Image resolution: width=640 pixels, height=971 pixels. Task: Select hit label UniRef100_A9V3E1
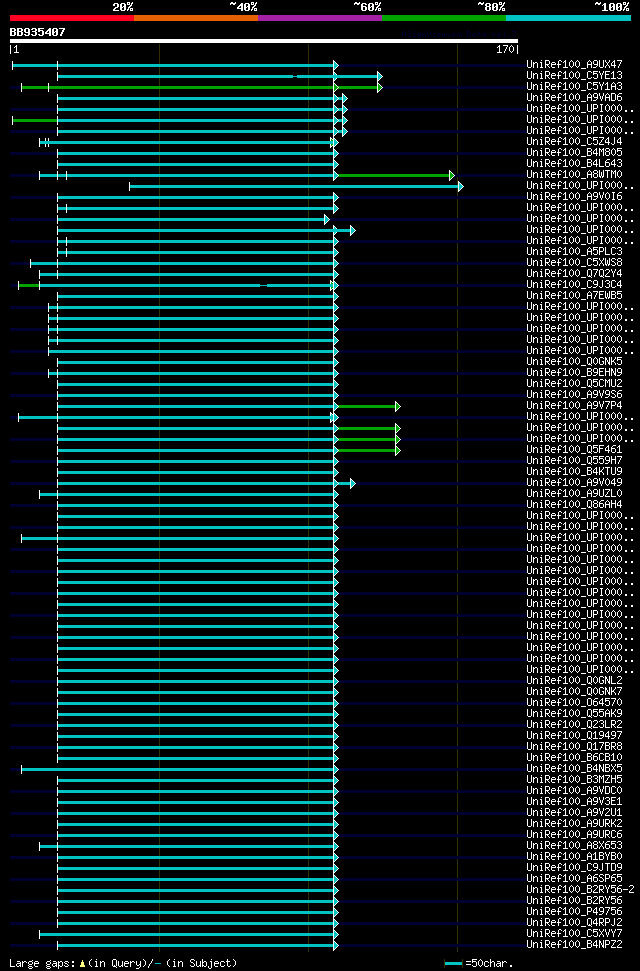(x=574, y=801)
